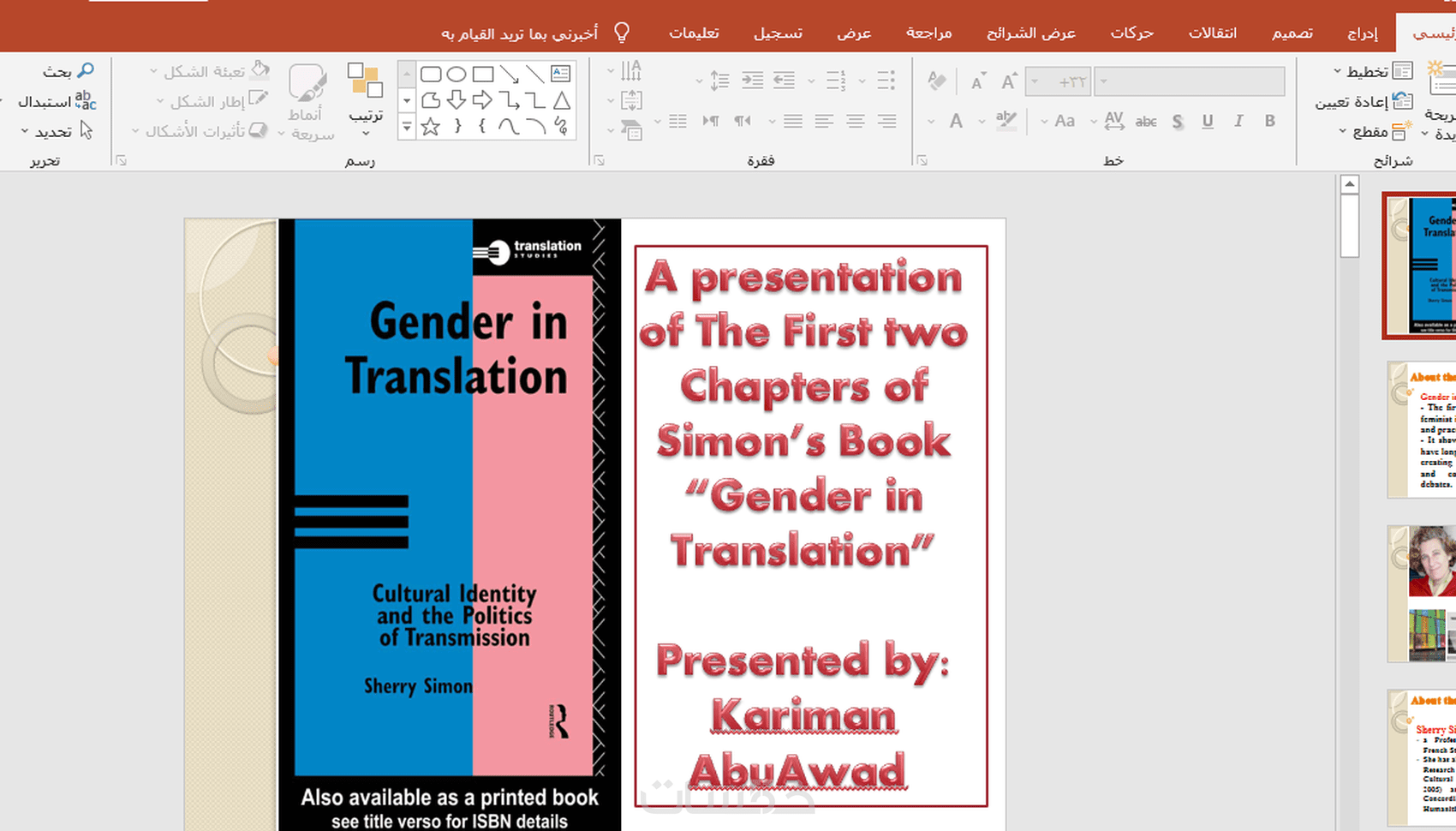Click the slide panel vertical scrollbar thumb
1456x831 pixels.
[1350, 226]
